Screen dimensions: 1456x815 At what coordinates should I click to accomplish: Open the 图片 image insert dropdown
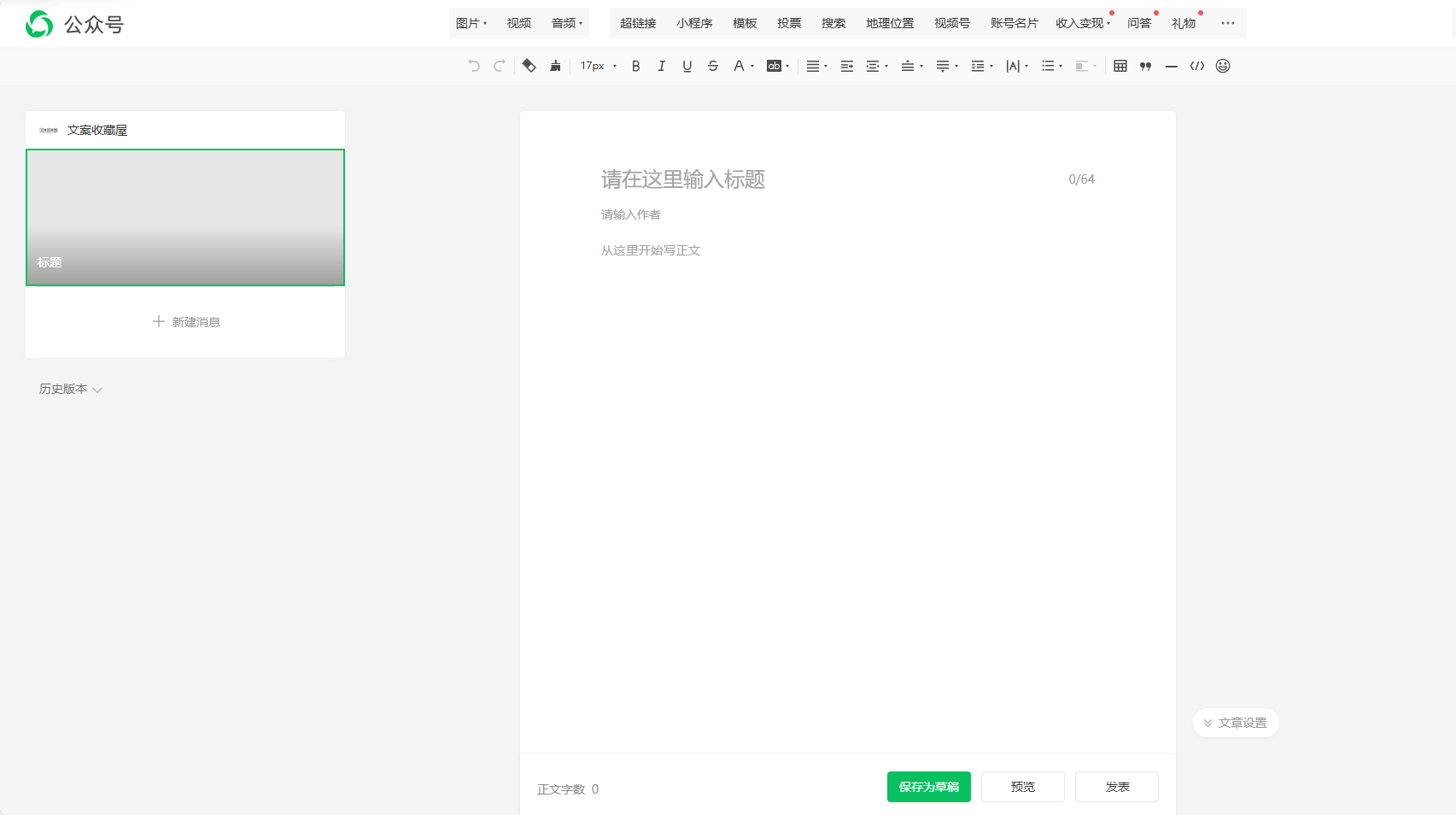pos(472,23)
